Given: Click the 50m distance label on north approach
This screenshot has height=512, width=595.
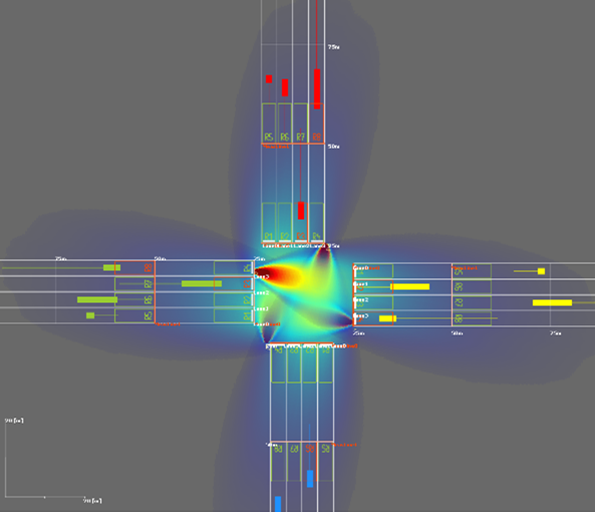Looking at the screenshot, I should tap(334, 147).
